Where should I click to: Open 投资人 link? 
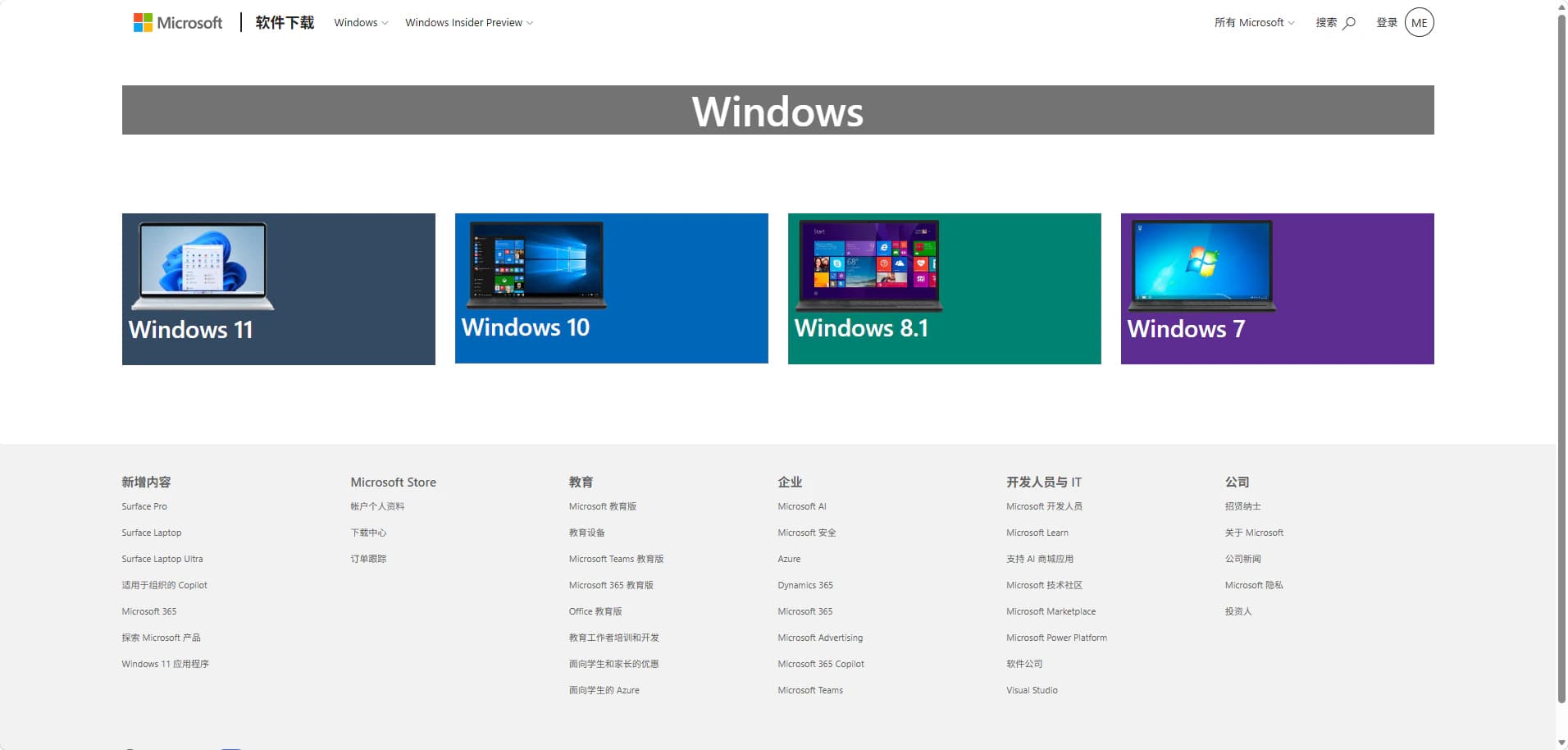coord(1238,611)
